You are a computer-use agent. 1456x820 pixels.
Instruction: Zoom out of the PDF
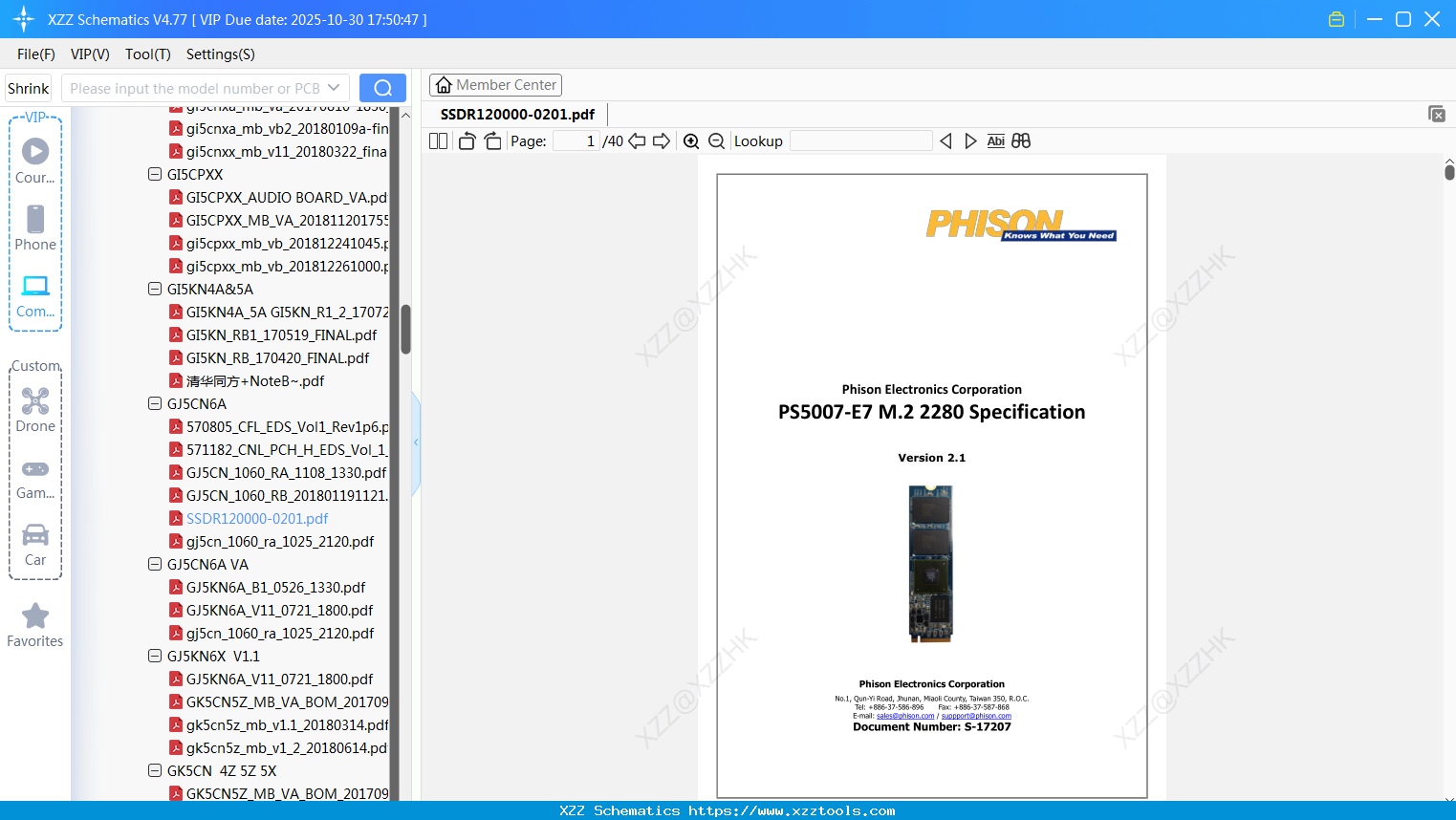(717, 141)
